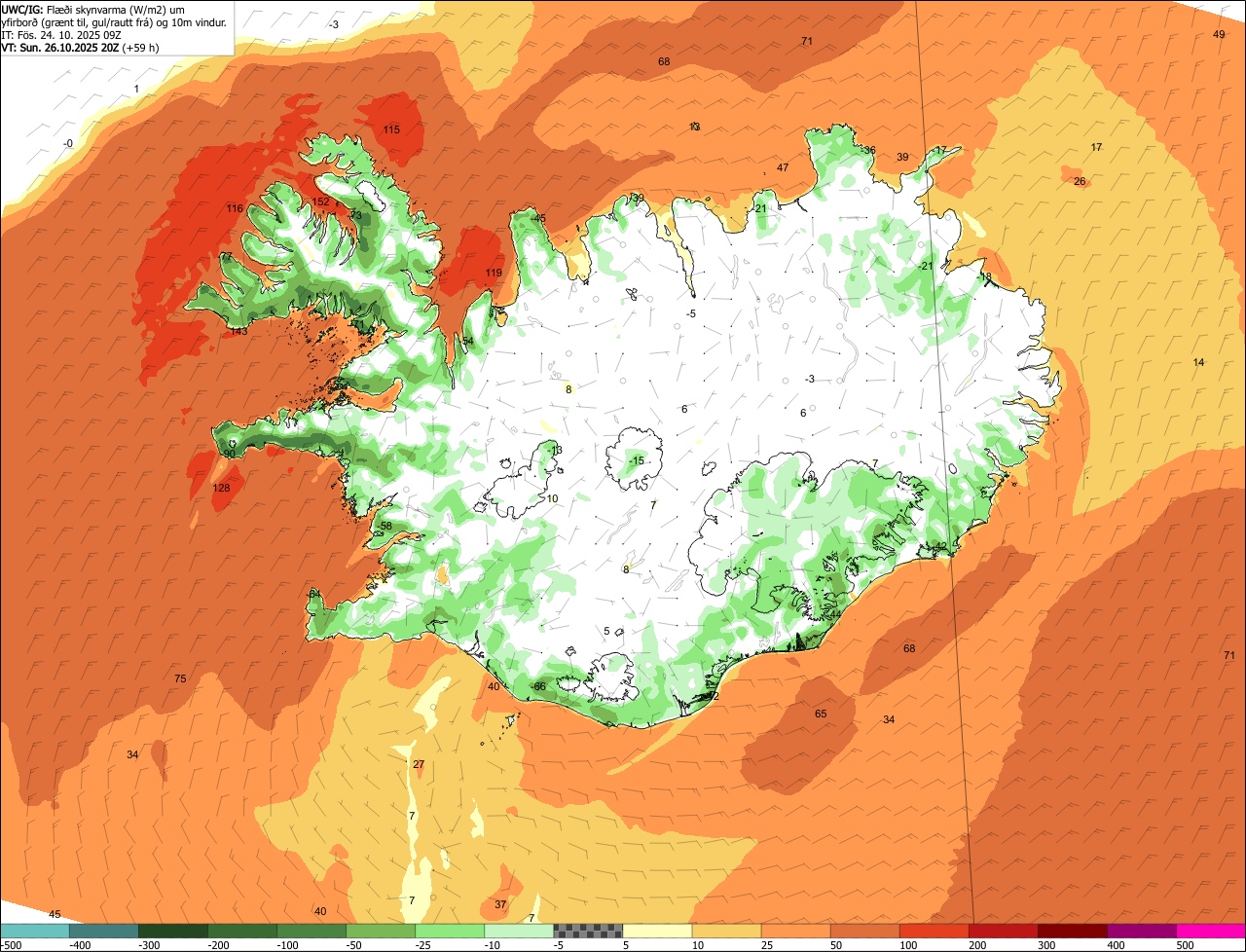Pick the checkered legend swatch between -5 and 5
This screenshot has height=952, width=1246.
[588, 931]
